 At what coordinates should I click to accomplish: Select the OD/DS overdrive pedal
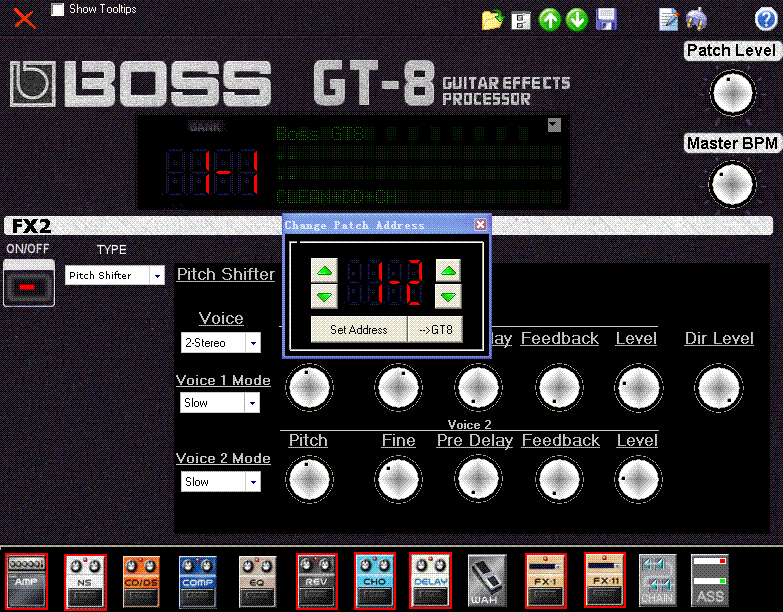pos(141,582)
